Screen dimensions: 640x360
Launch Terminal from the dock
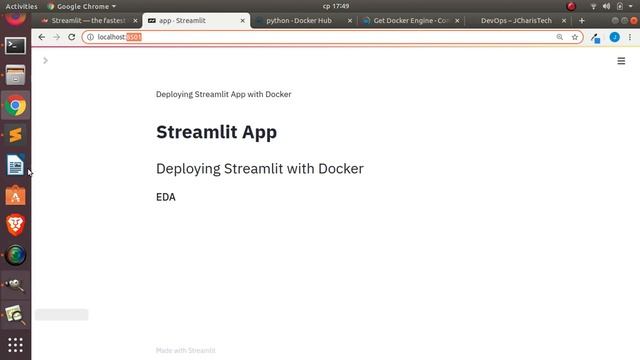pyautogui.click(x=16, y=46)
